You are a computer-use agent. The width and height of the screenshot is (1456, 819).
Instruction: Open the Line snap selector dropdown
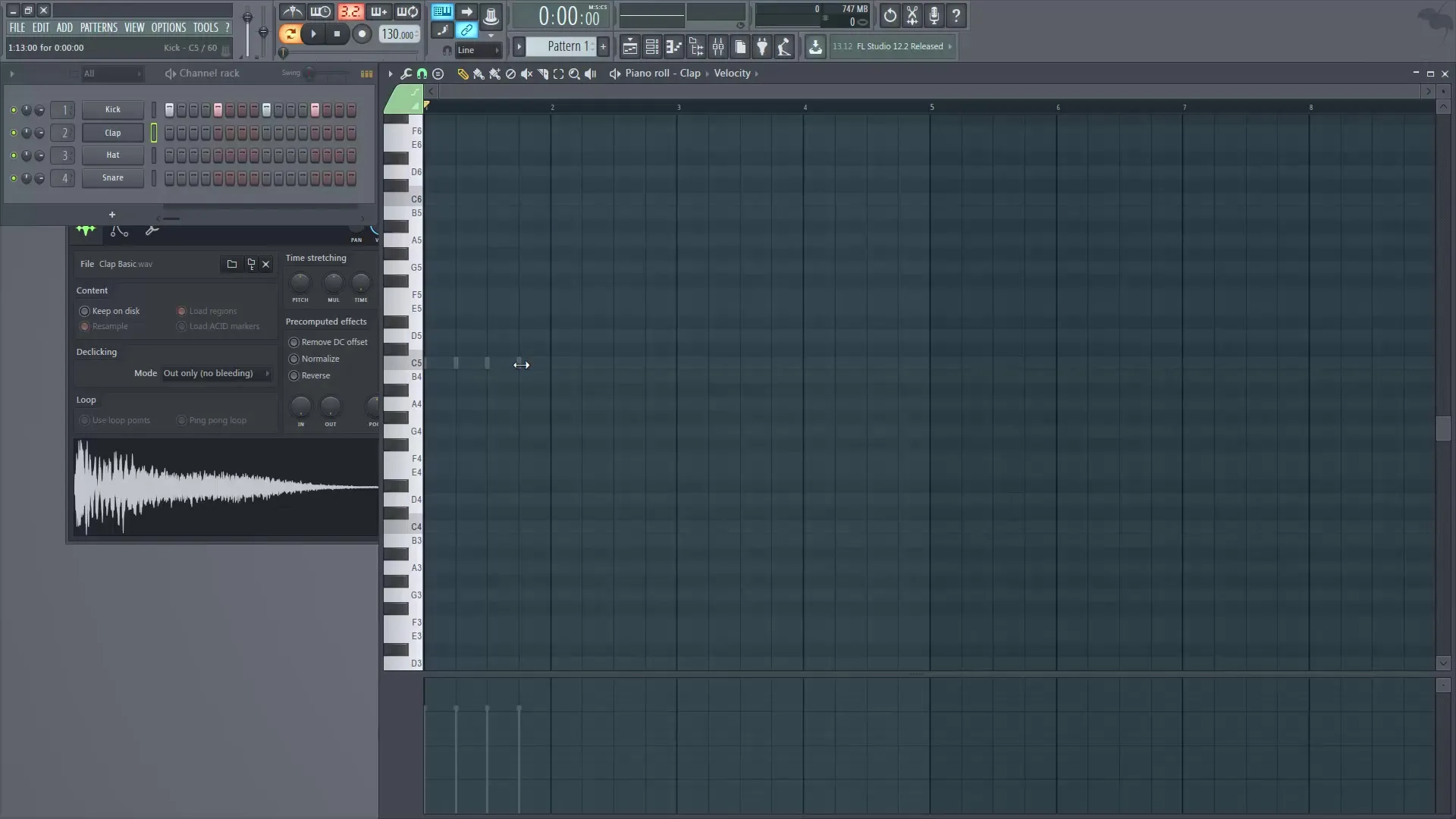coord(478,50)
